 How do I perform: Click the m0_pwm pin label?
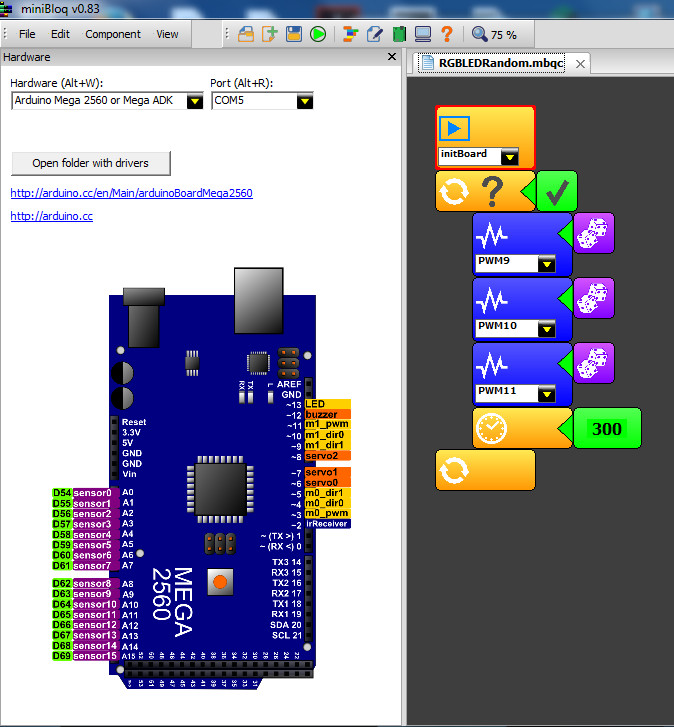pos(327,513)
